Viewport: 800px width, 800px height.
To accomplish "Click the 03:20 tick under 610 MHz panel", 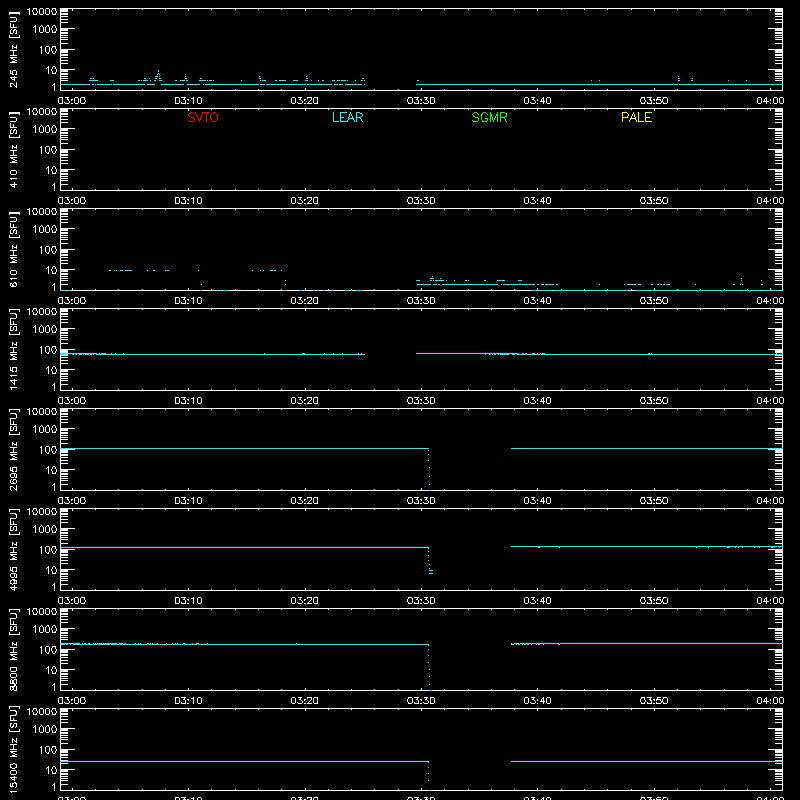I will click(x=305, y=301).
